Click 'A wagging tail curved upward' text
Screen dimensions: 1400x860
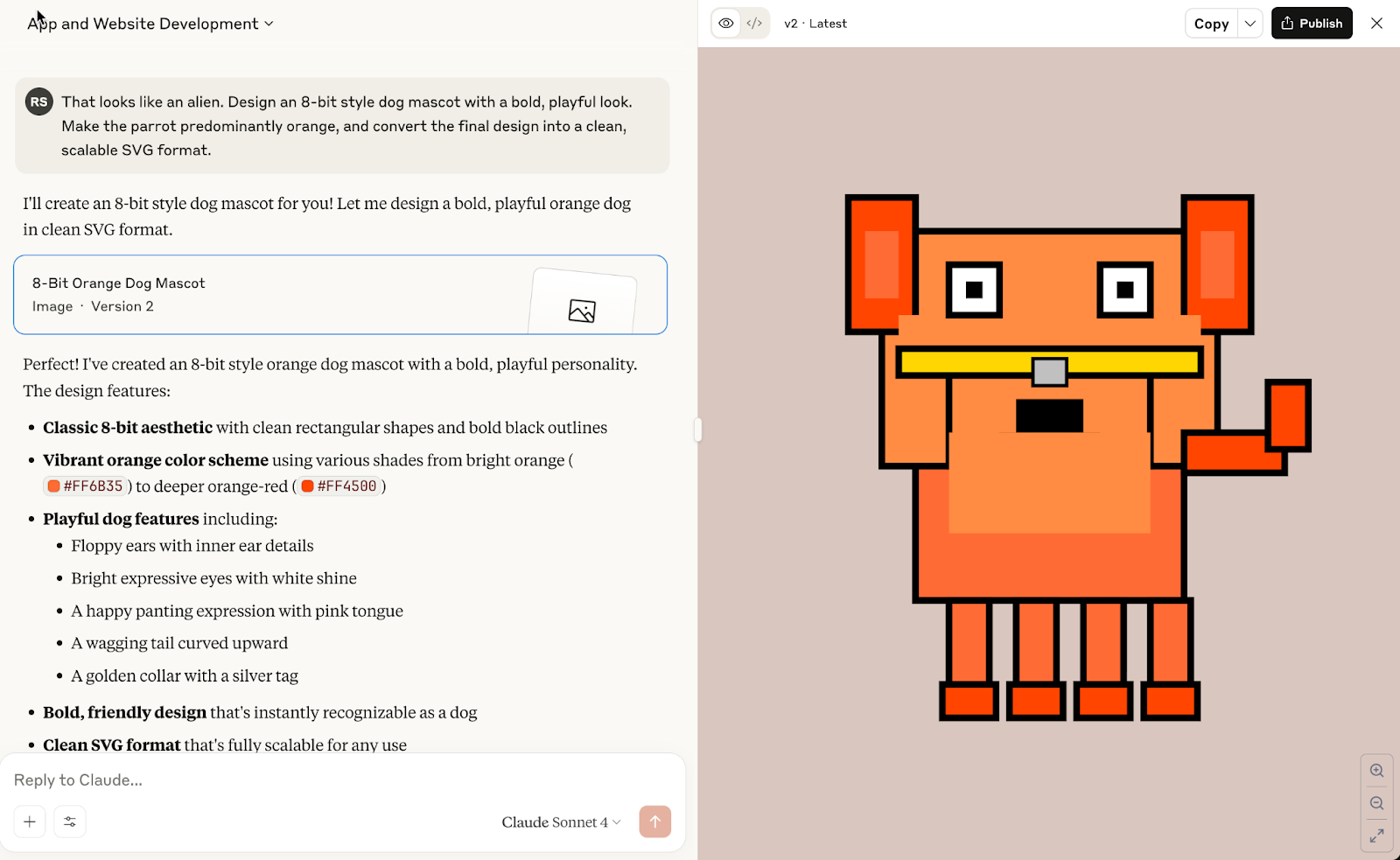[x=179, y=643]
